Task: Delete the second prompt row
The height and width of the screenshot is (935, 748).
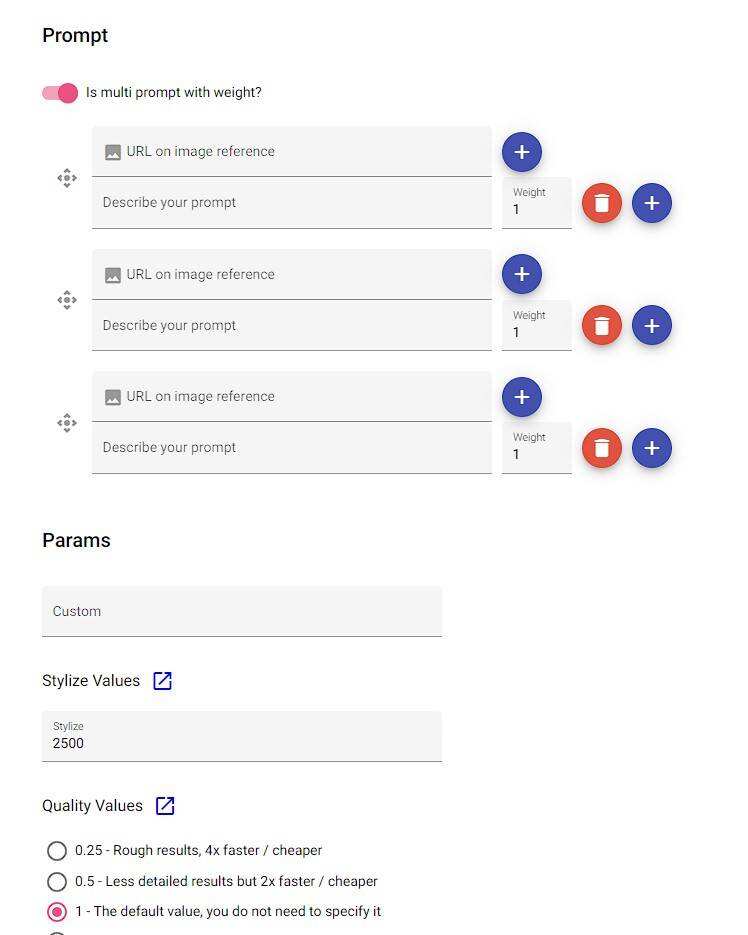Action: 602,326
